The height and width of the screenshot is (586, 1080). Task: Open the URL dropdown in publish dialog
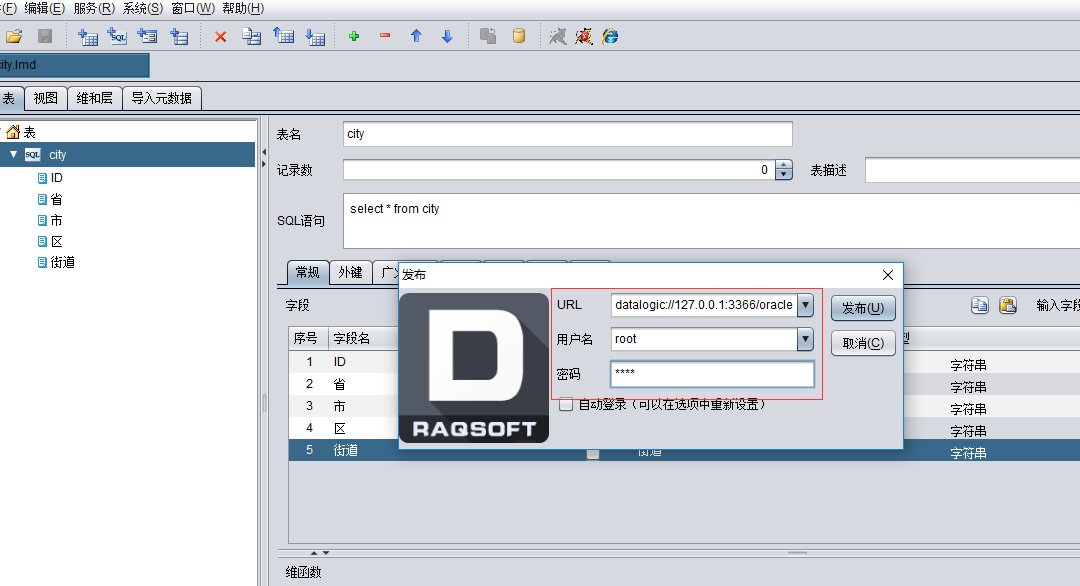tap(805, 305)
